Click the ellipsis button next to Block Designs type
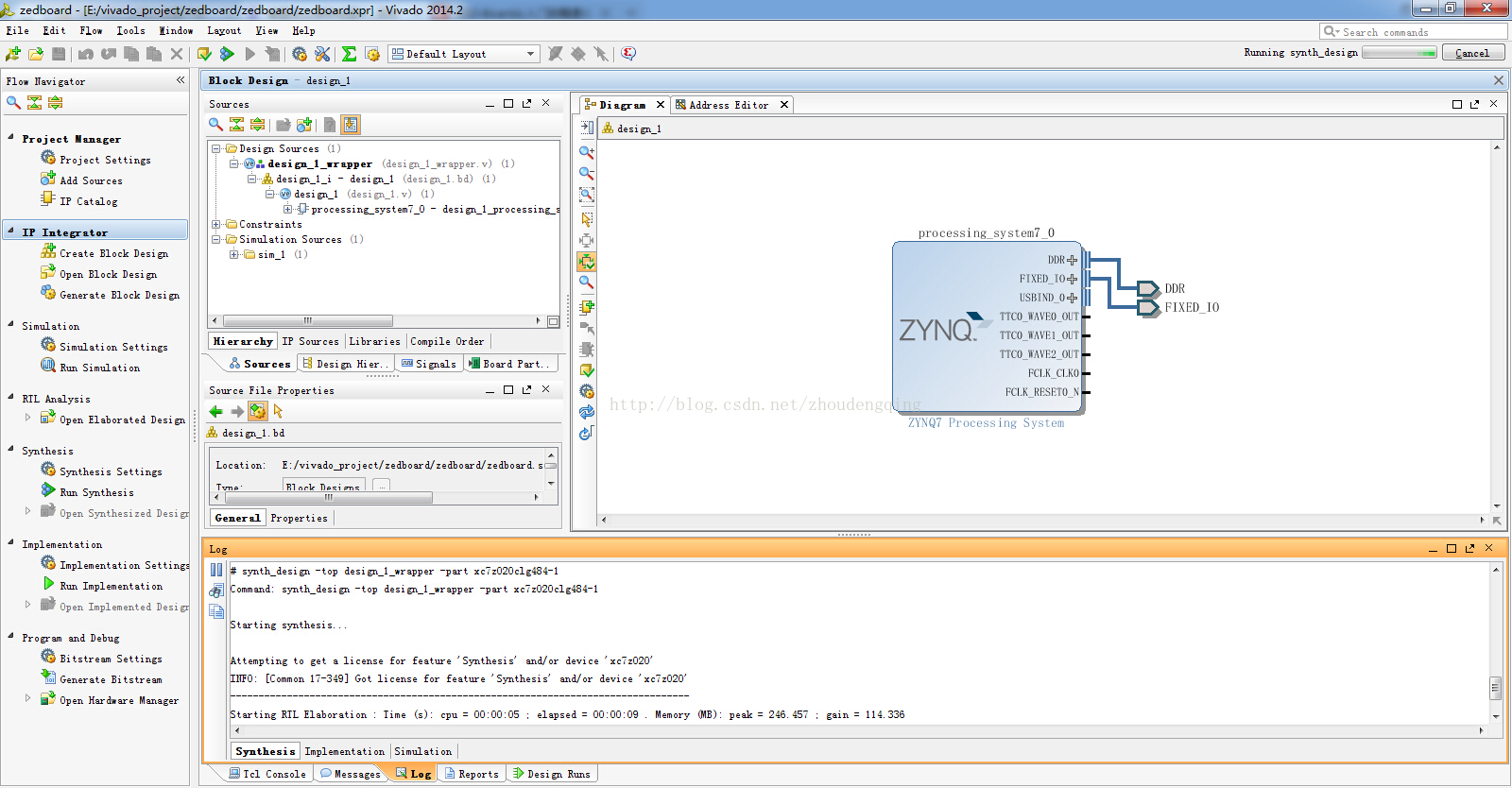Screen dimensions: 1512x788 [381, 486]
